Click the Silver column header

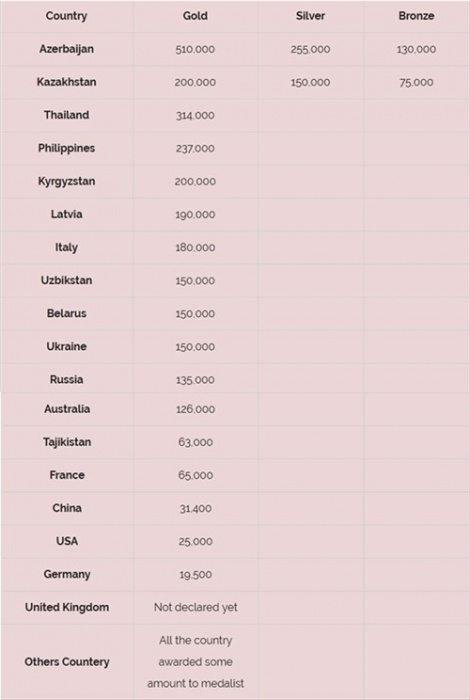point(310,16)
